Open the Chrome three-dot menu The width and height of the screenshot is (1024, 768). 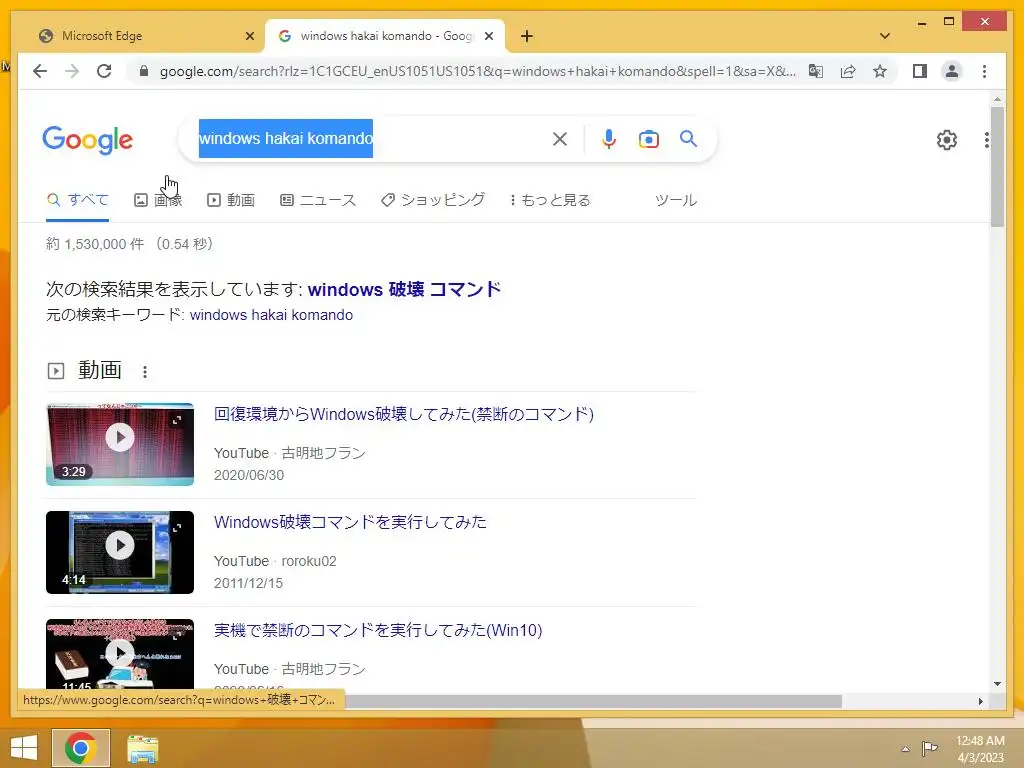[984, 71]
